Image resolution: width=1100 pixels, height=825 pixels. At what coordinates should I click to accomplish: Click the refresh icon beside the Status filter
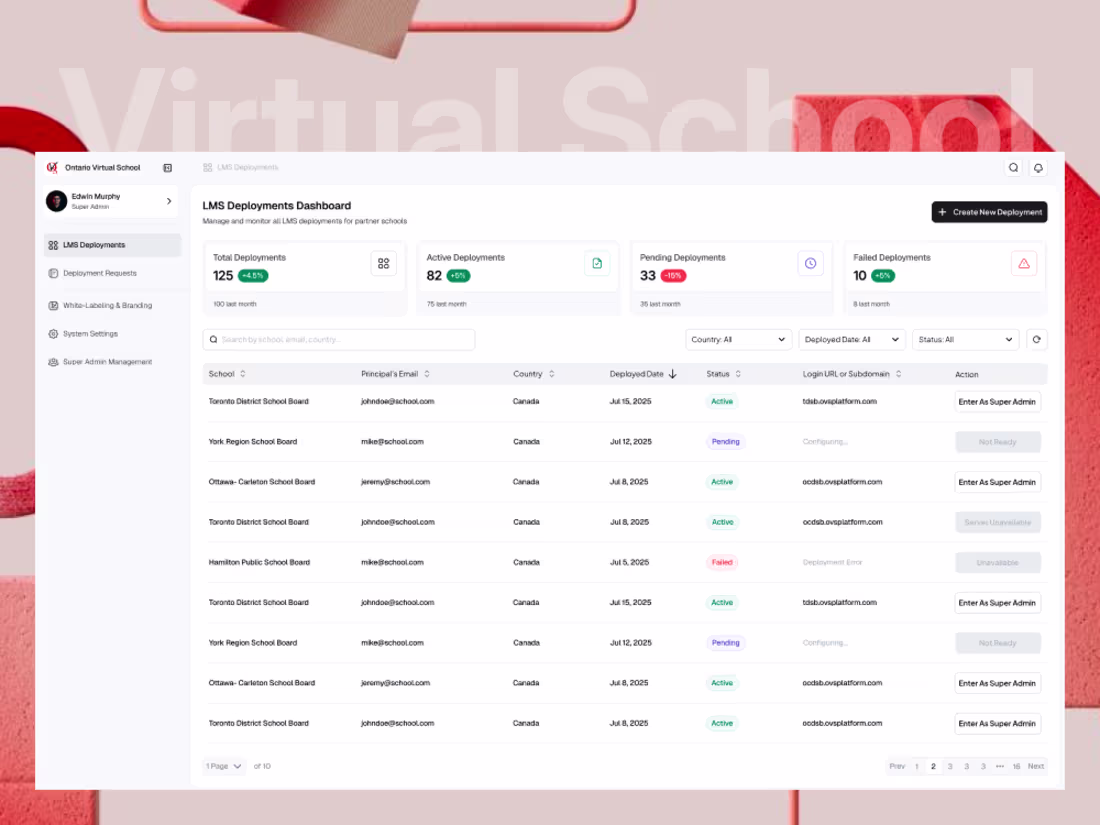(1037, 339)
